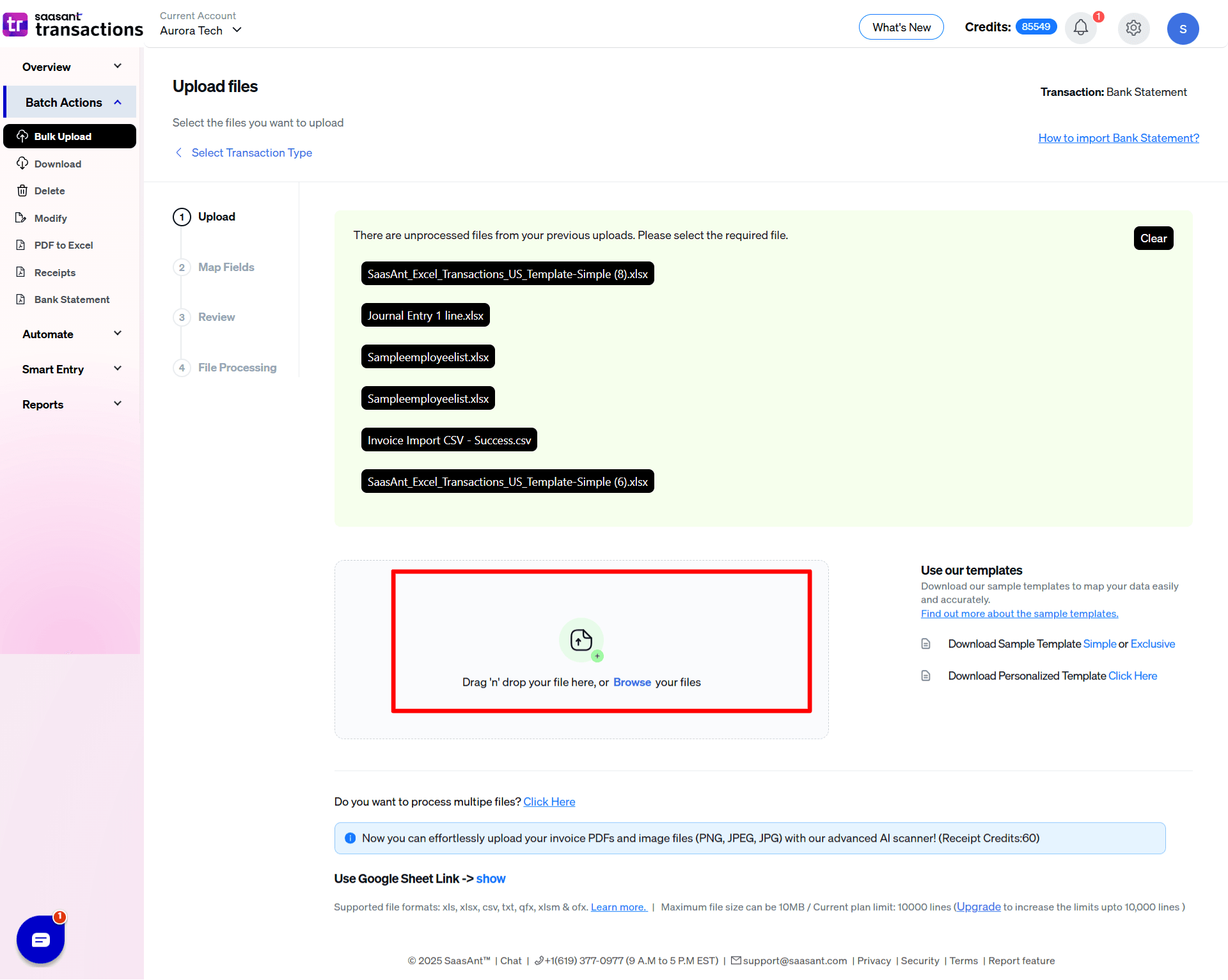Open Privacy link in footer
This screenshot has width=1228, height=980.
click(x=874, y=960)
